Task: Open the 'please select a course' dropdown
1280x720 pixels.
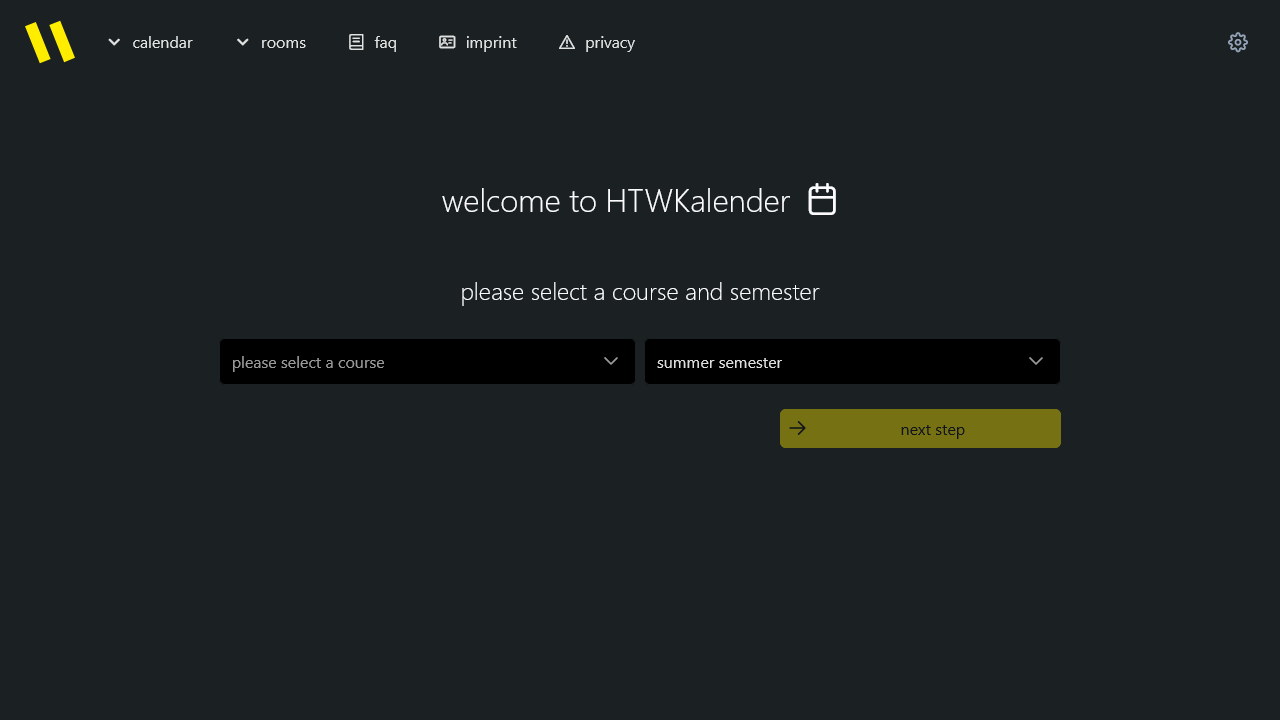Action: pyautogui.click(x=410, y=362)
